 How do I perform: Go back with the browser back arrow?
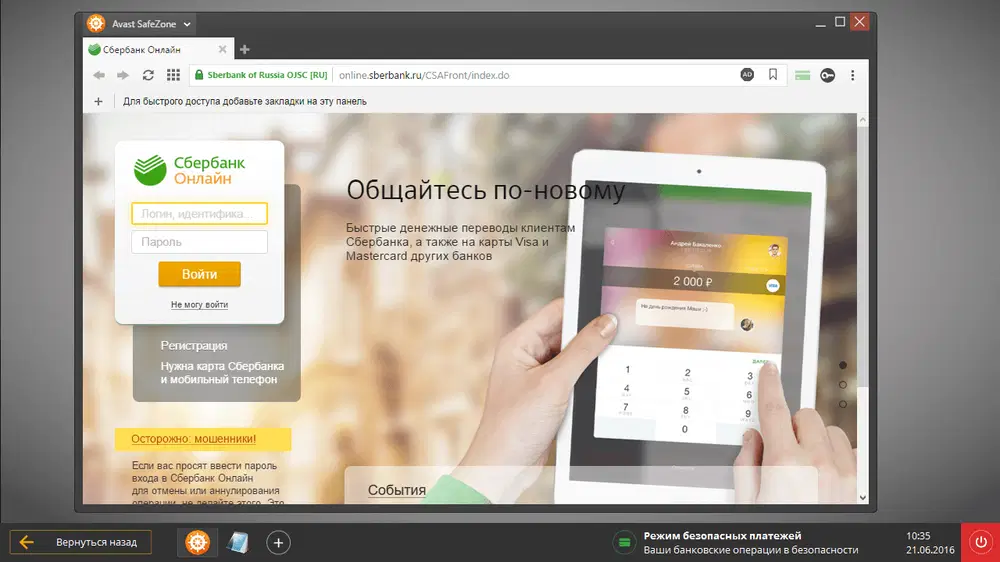pos(99,75)
